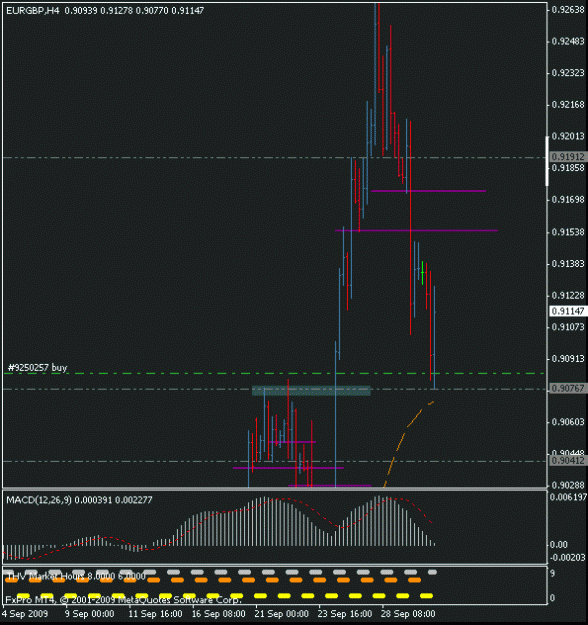
Task: Click price axis label 0.91858
Action: [568, 168]
